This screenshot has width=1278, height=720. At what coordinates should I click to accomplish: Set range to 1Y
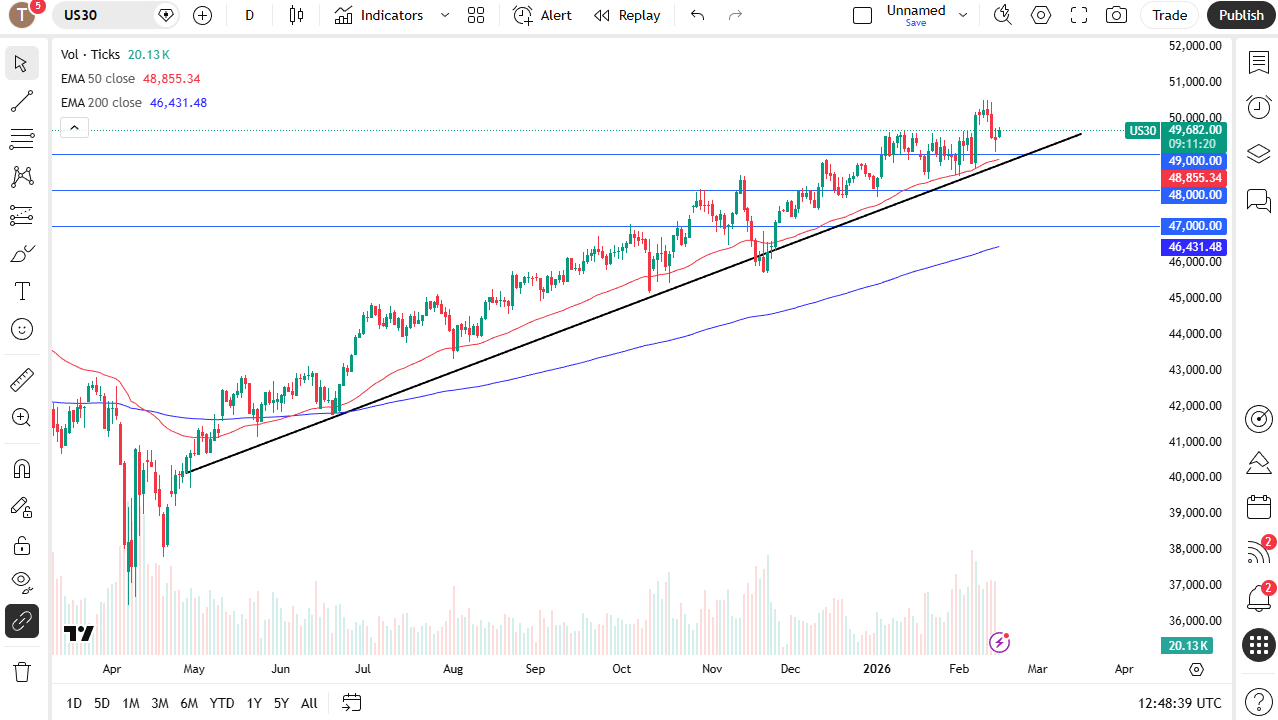pos(254,703)
